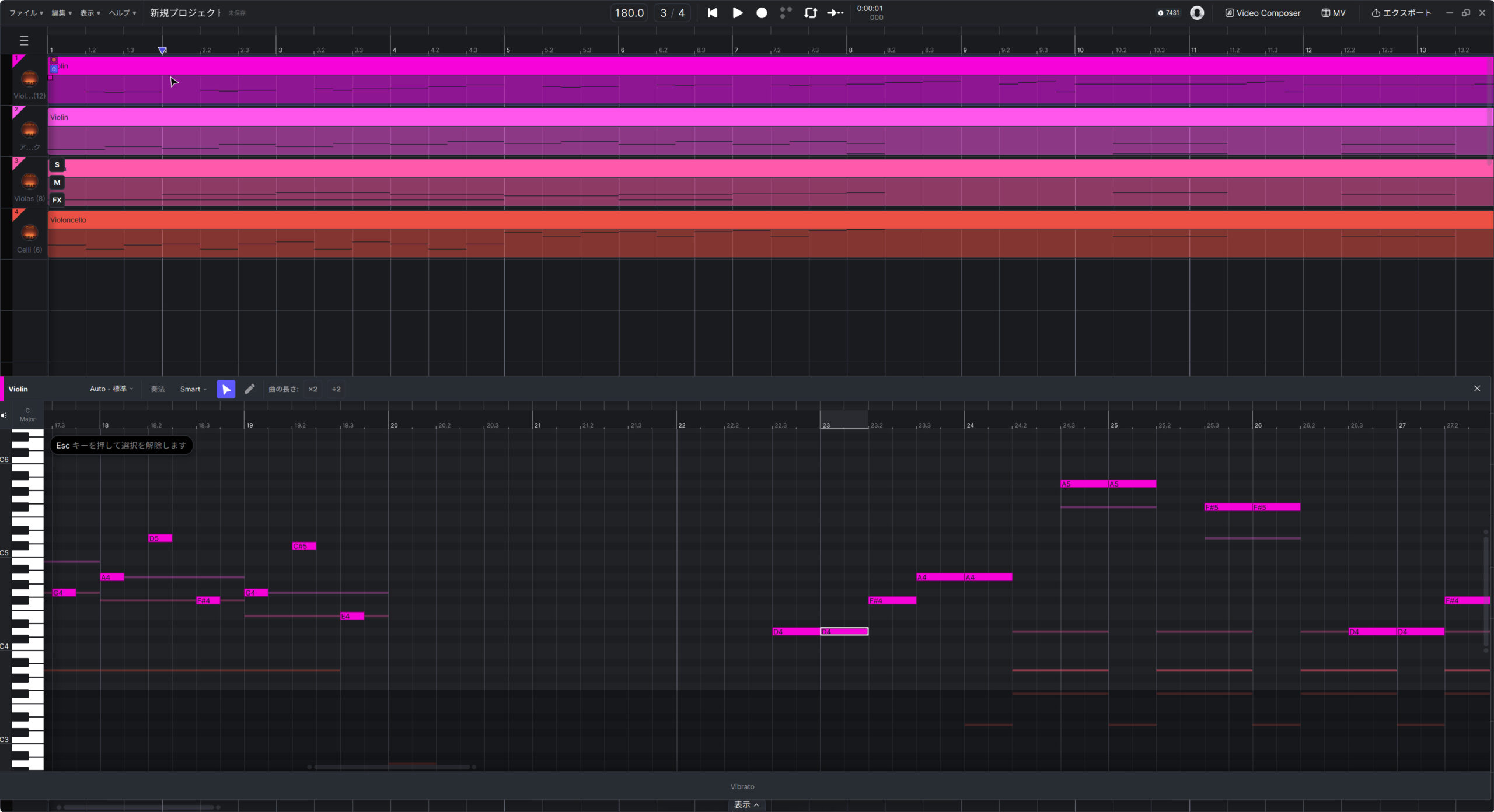Click the 3 / 4 time signature field

(672, 13)
